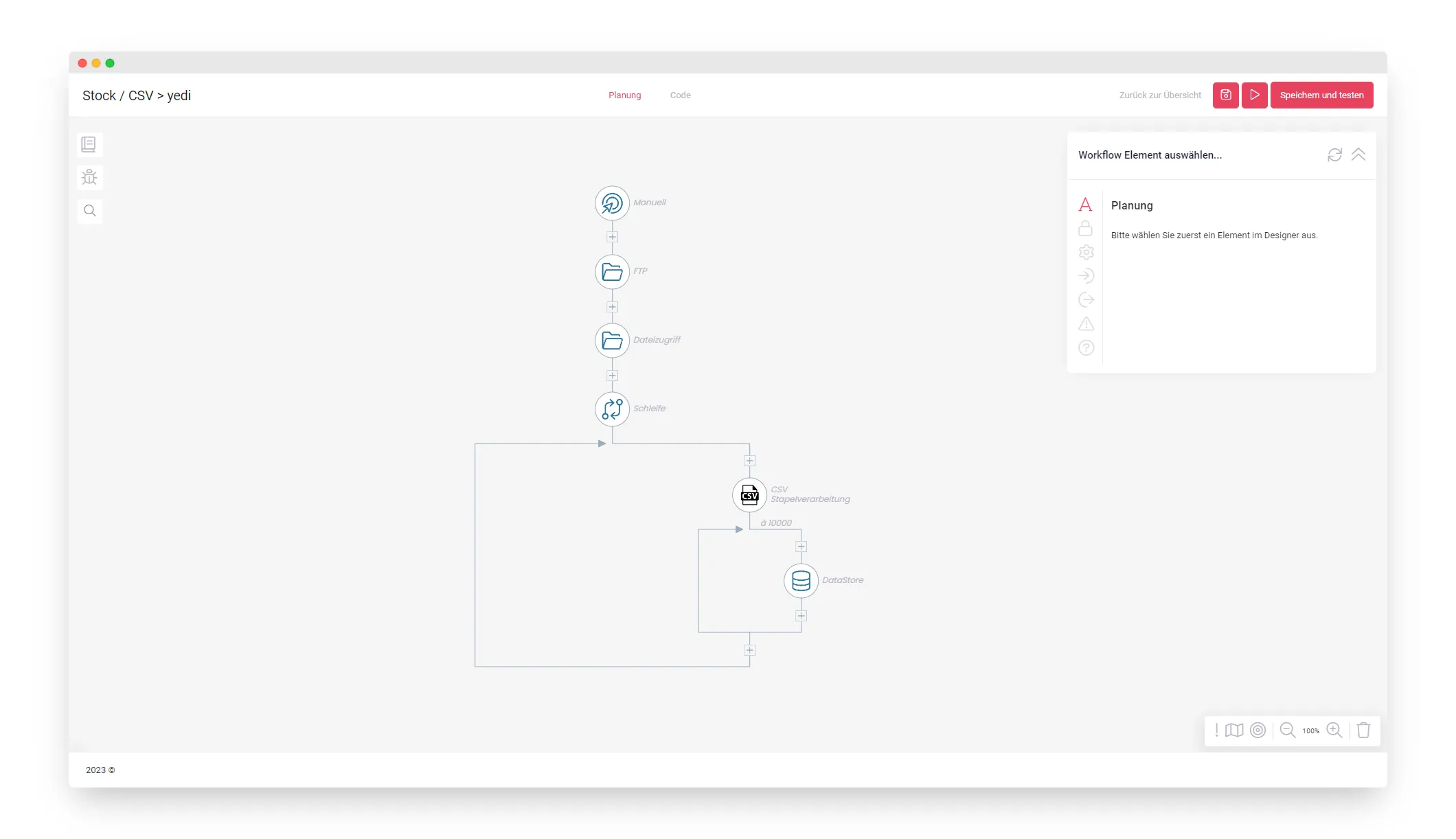Click the save disk icon button
Screen dimensions: 1456x839
pos(1225,95)
